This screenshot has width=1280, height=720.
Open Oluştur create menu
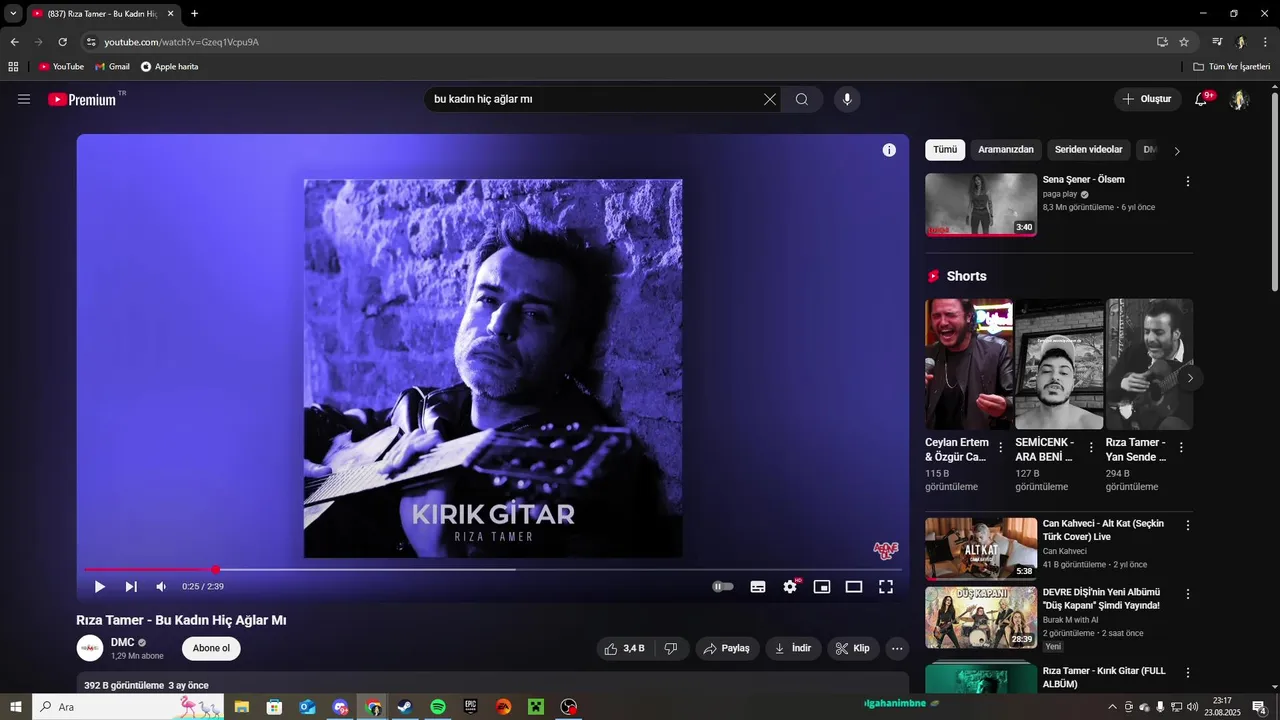[x=1147, y=99]
